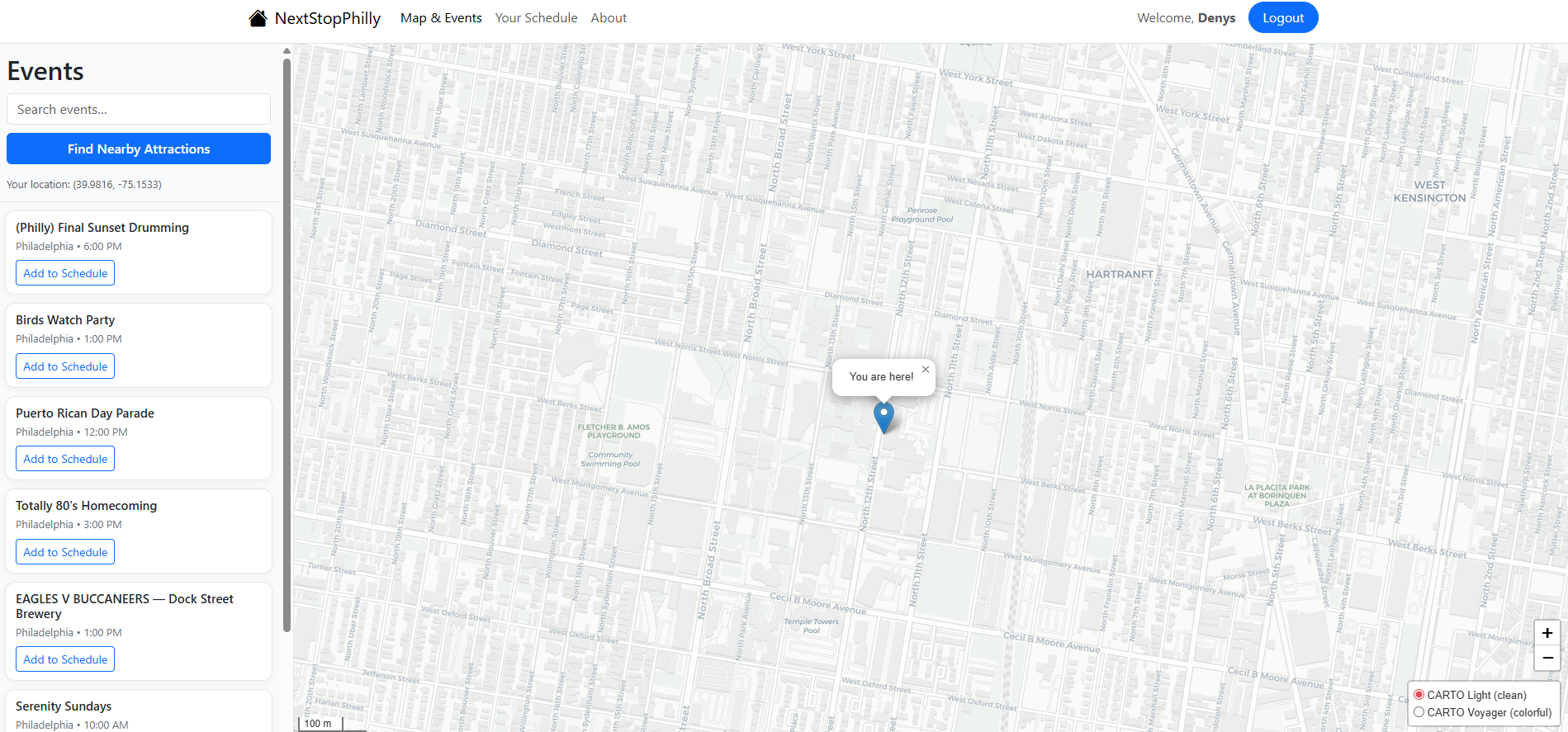Click the 'Your location: (39.9816, -75.1533)' text

click(x=84, y=185)
